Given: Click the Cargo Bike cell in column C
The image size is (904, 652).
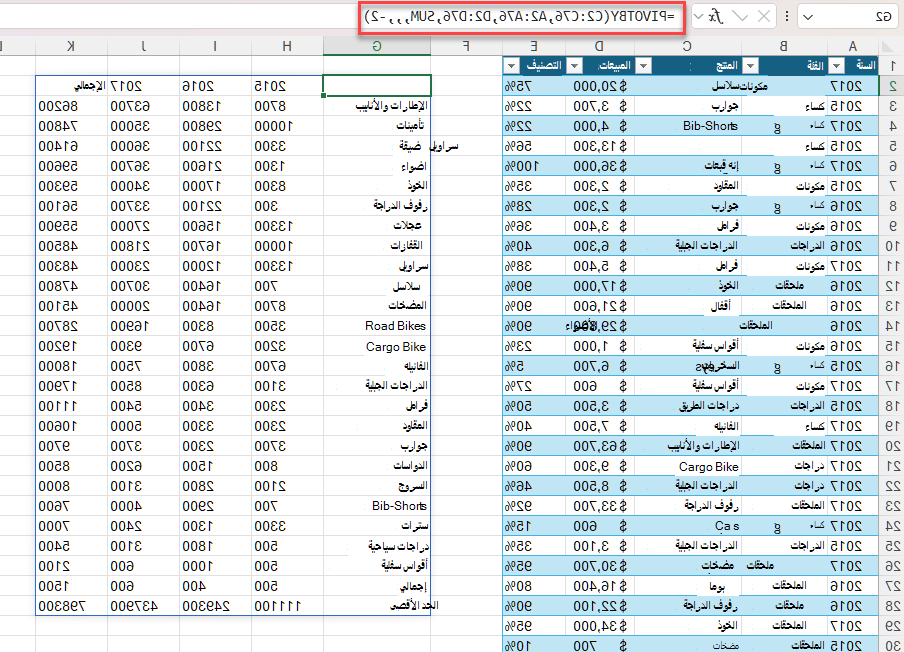Looking at the screenshot, I should coord(709,466).
